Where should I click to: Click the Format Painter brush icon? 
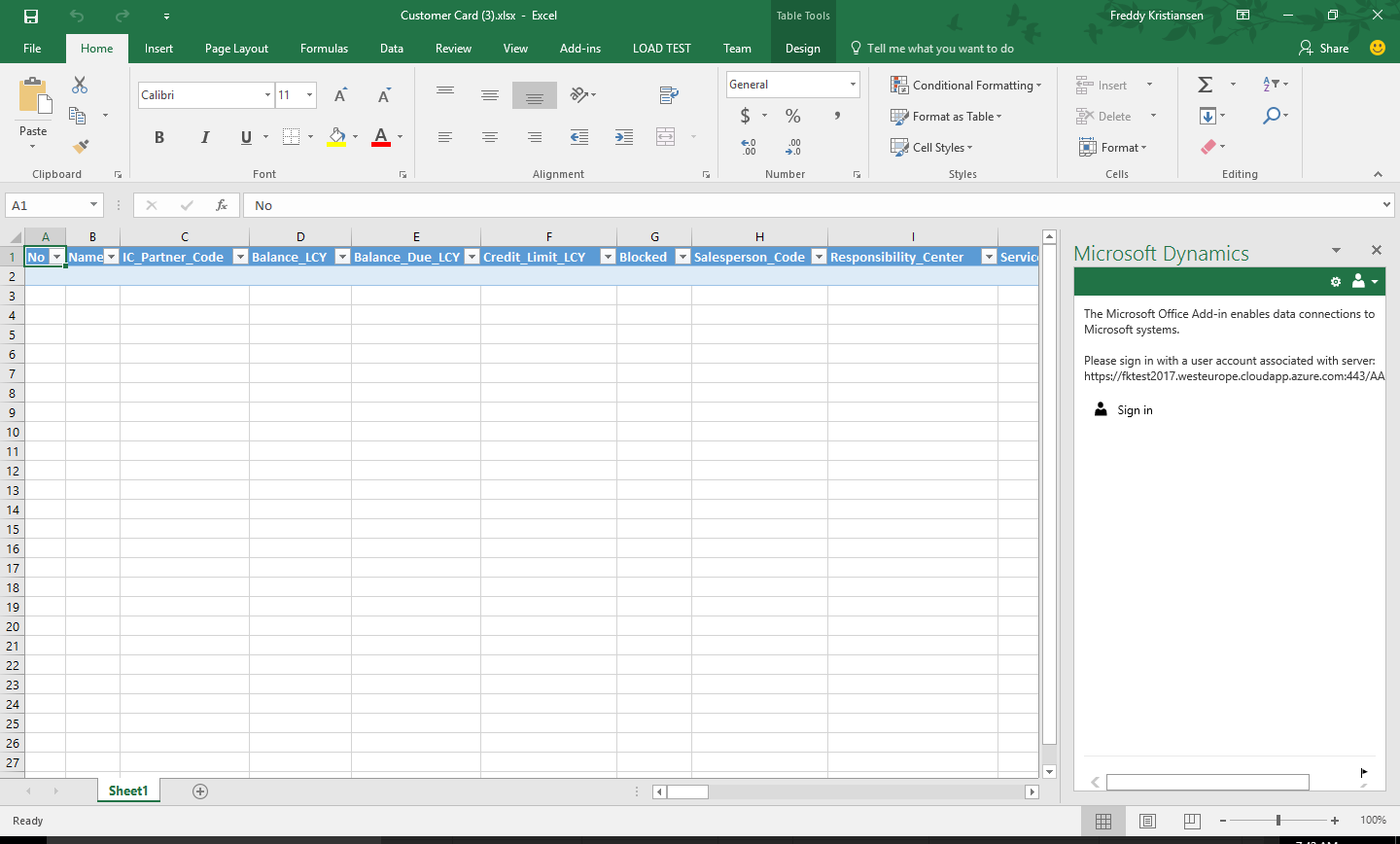point(81,147)
